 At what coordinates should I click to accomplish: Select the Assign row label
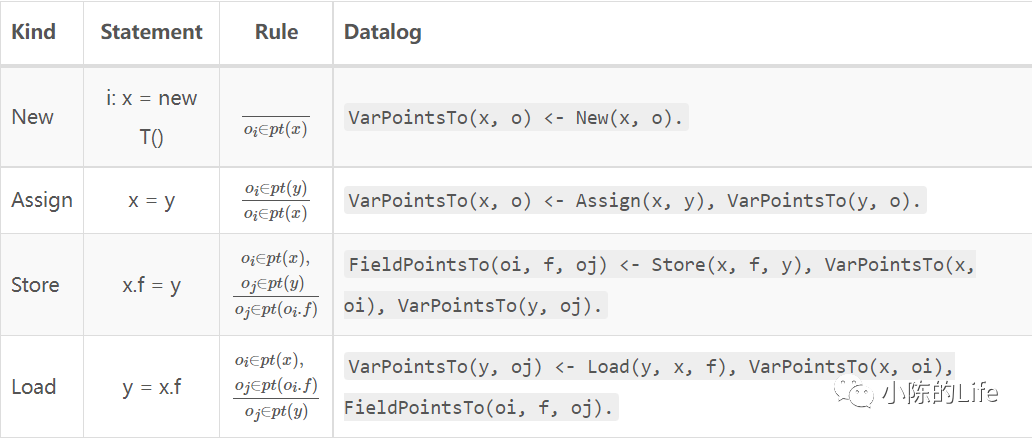coord(42,200)
